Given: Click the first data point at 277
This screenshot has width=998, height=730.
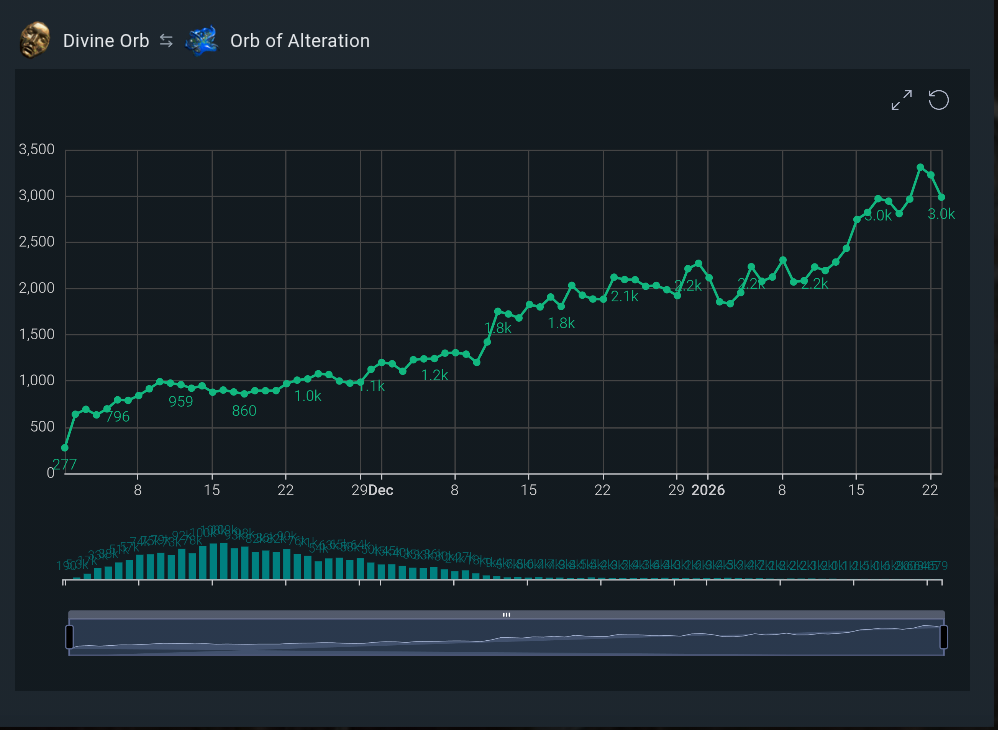Looking at the screenshot, I should [x=64, y=448].
